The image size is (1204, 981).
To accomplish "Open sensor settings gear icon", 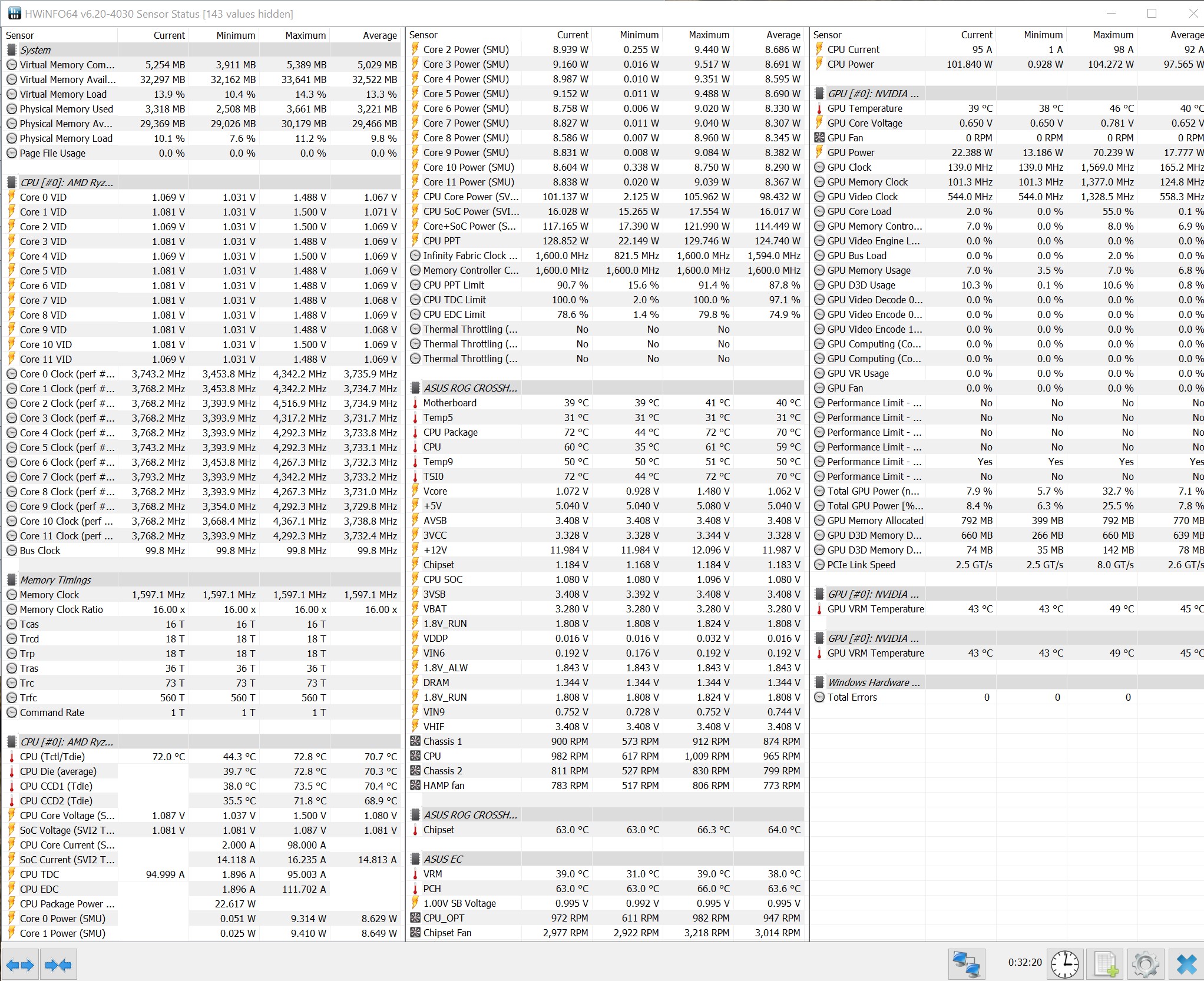I will click(x=1145, y=965).
